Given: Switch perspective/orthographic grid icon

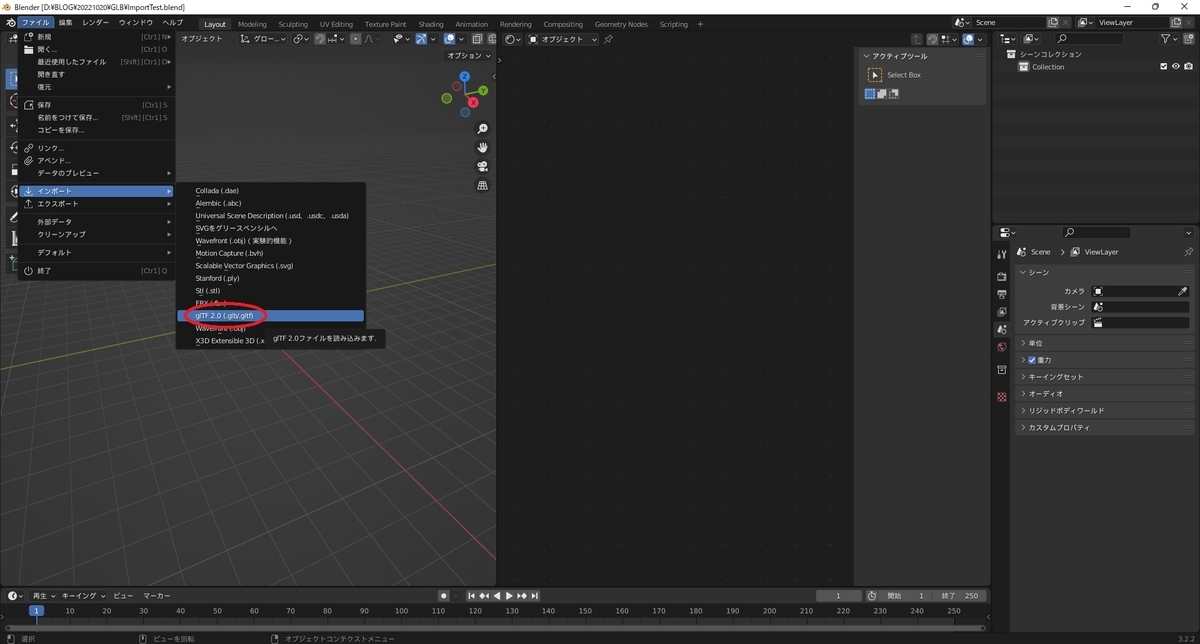Looking at the screenshot, I should point(482,185).
